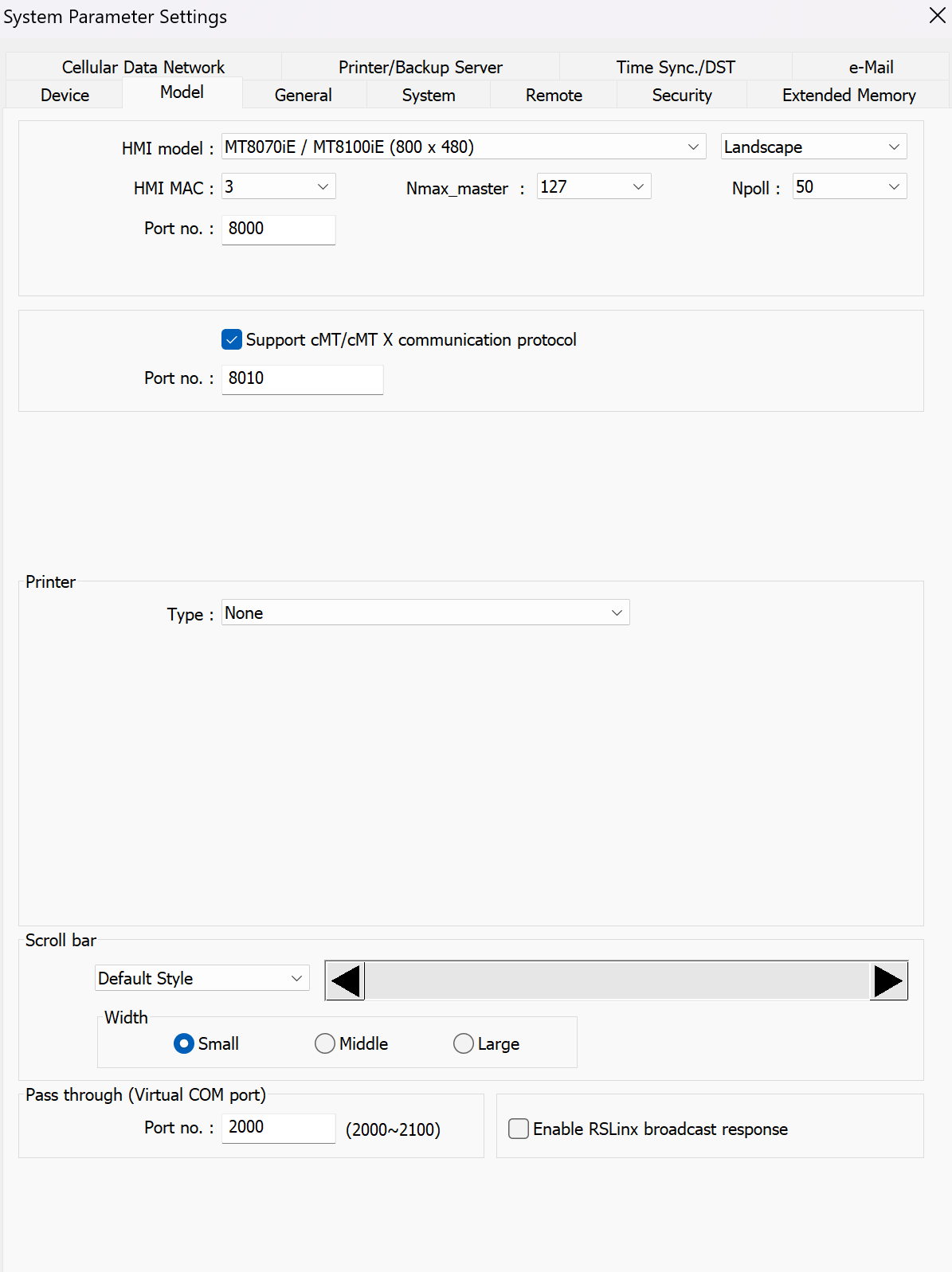Open the HMI MAC dropdown
Viewport: 952px width, 1272px height.
pos(323,187)
